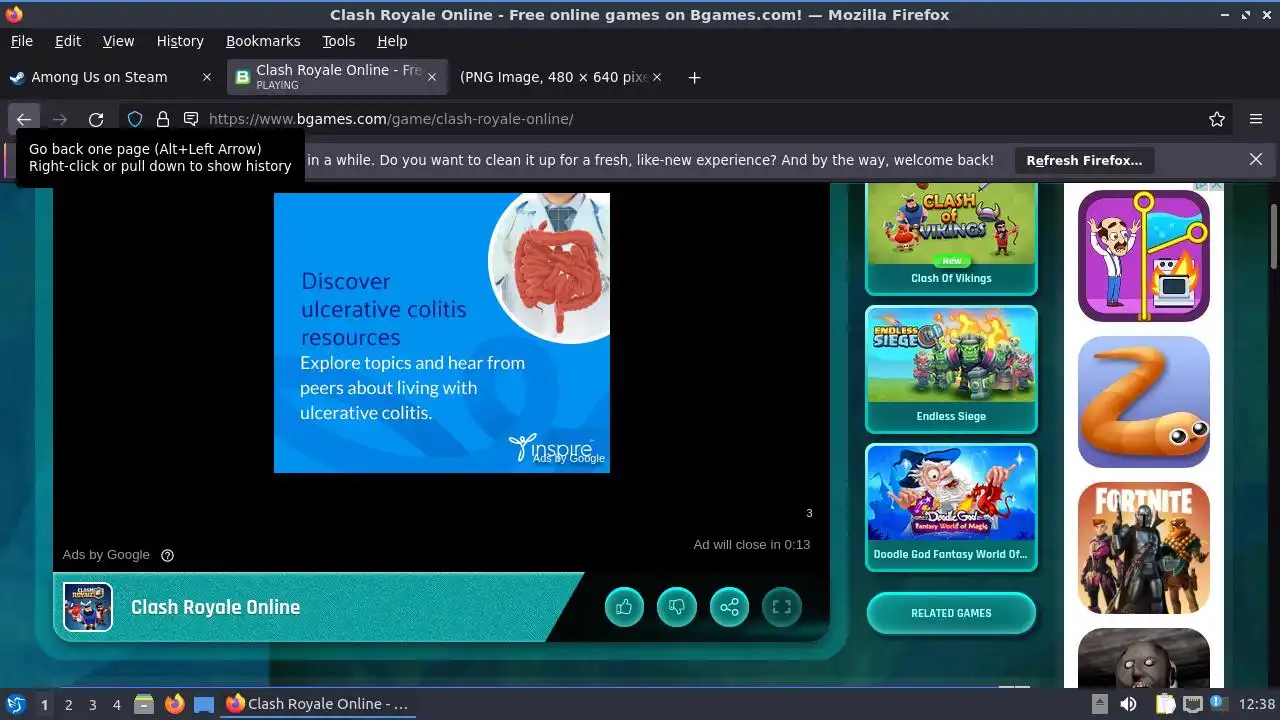Close the PNG Image tab
This screenshot has width=1280, height=720.
point(657,77)
